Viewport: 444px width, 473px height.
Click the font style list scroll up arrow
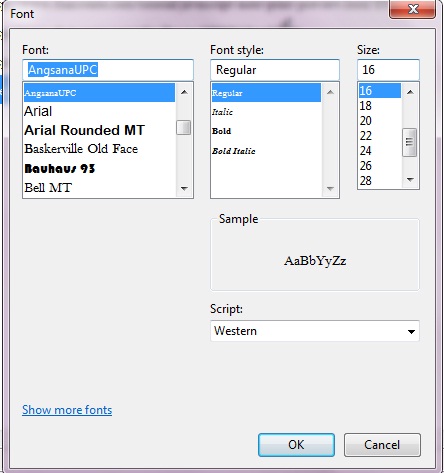pyautogui.click(x=330, y=92)
